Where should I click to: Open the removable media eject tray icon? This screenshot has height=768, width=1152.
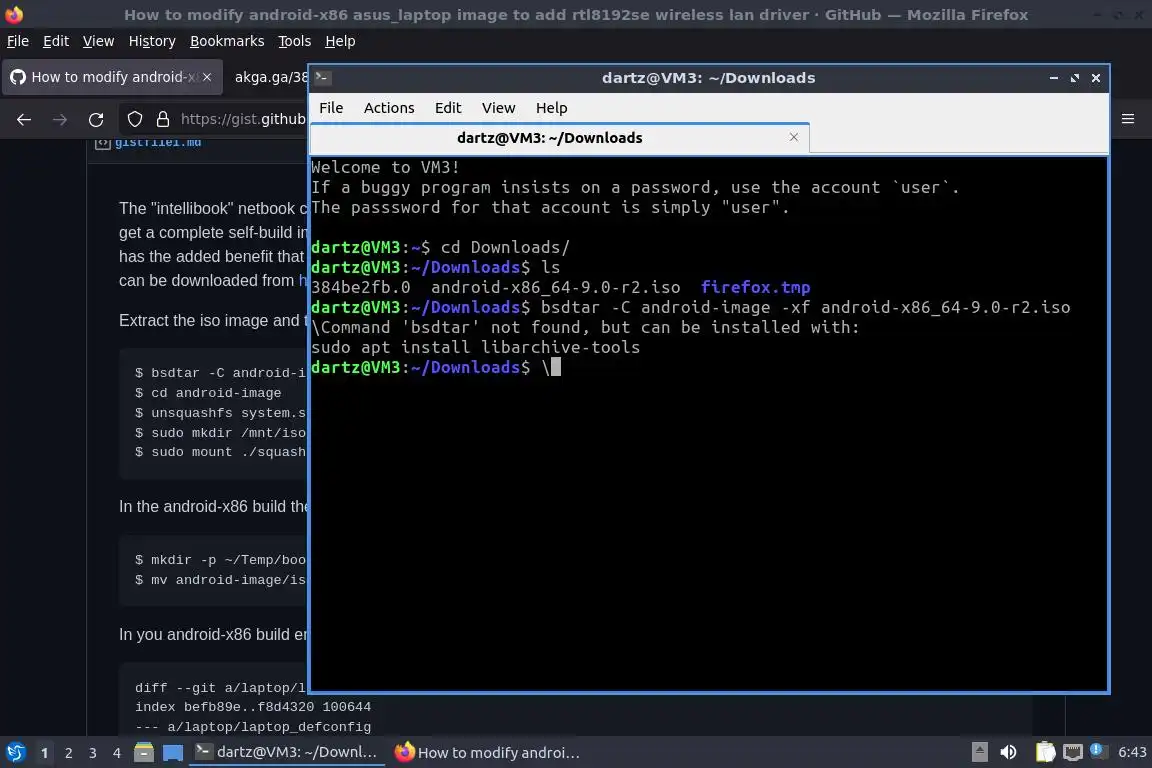click(979, 752)
